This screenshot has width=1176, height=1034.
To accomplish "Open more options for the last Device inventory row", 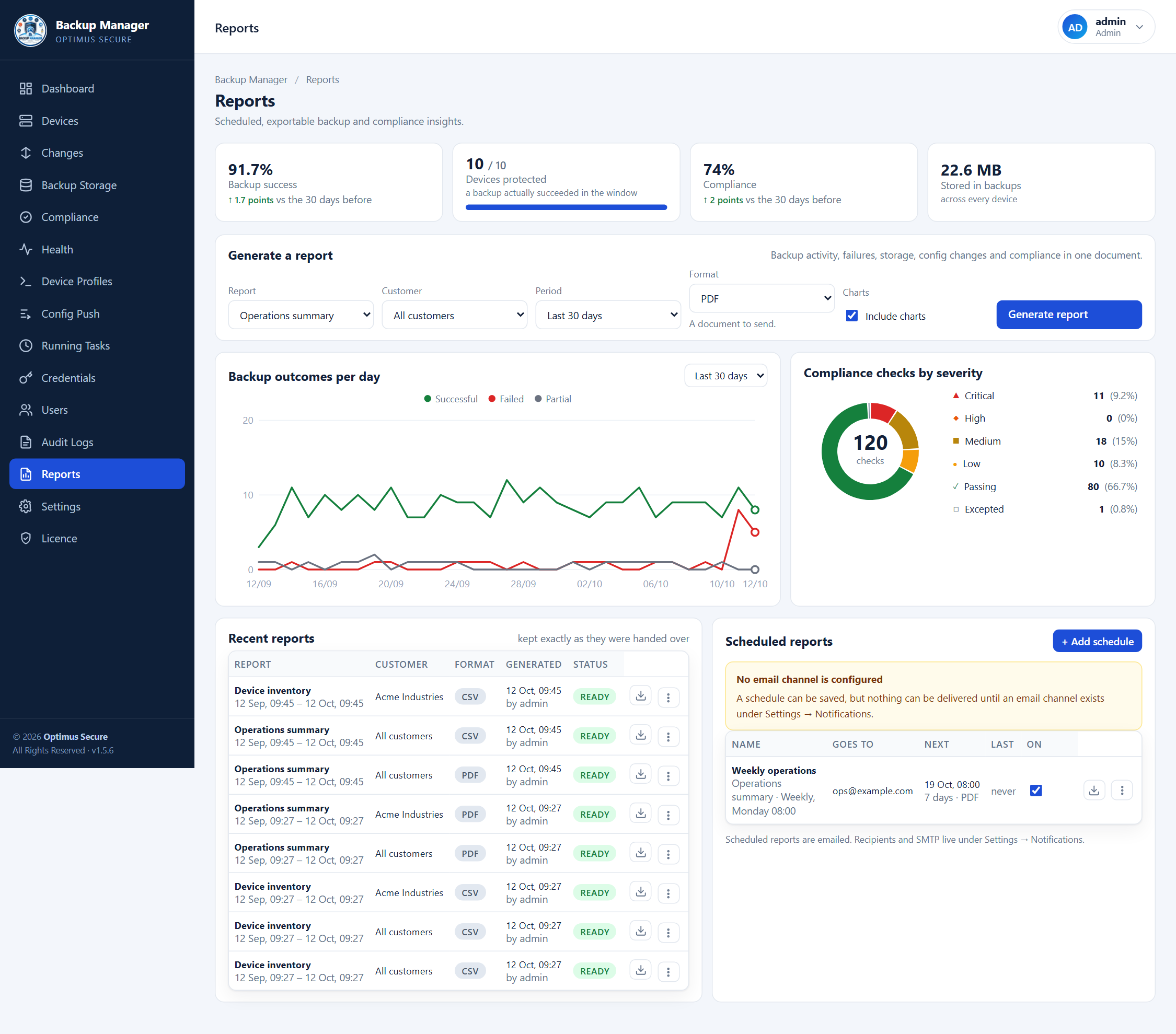I will [x=668, y=971].
